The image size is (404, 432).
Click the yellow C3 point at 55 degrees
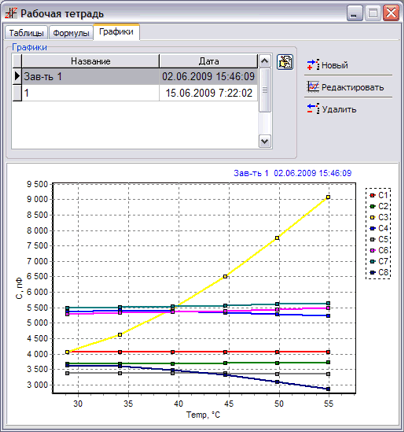(328, 197)
